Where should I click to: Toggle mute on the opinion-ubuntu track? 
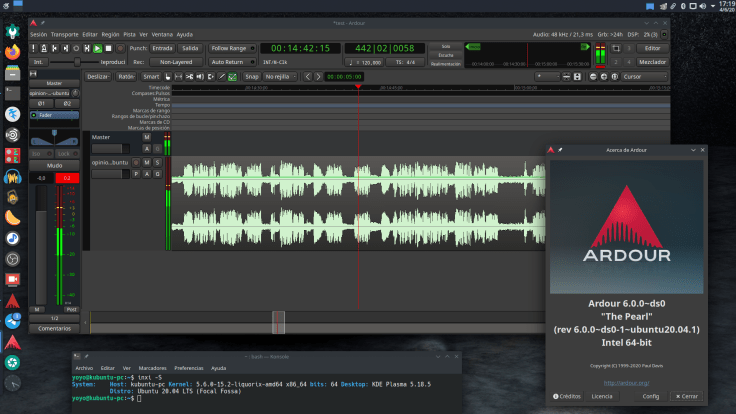[x=146, y=161]
